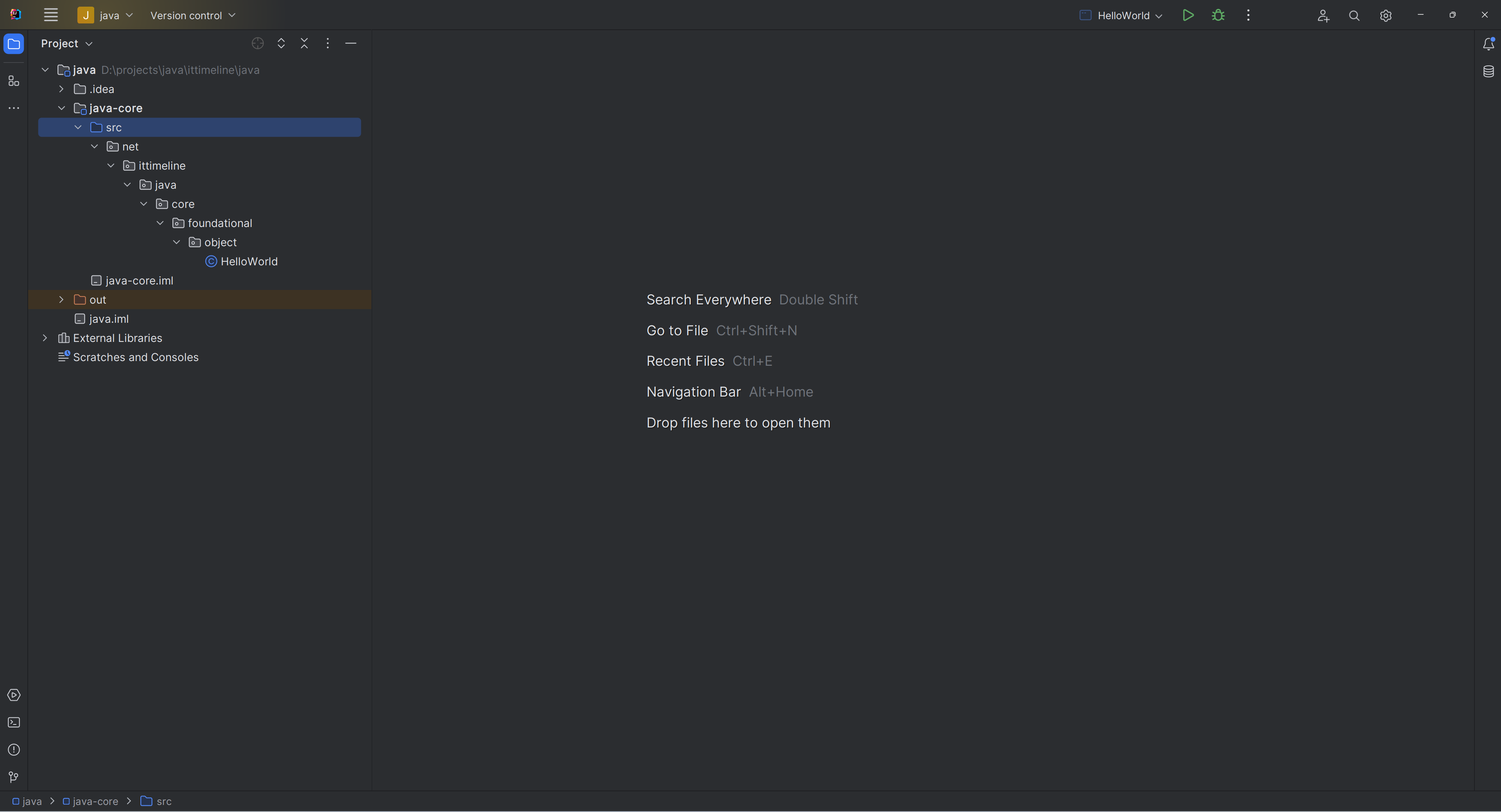
Task: Click project path D:\projects\java\ittimeline\java
Action: [x=180, y=70]
